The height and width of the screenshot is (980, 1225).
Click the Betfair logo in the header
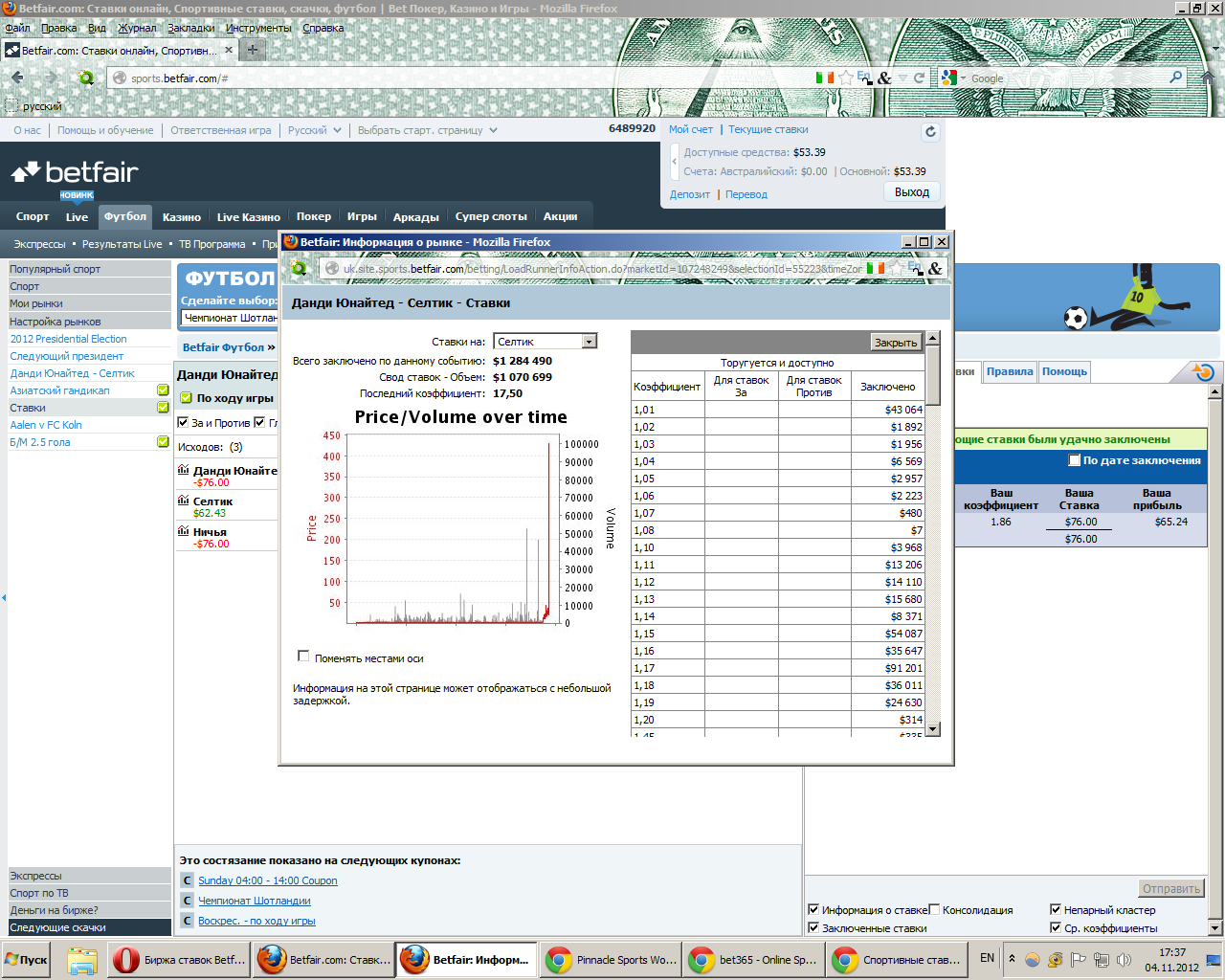pos(75,172)
